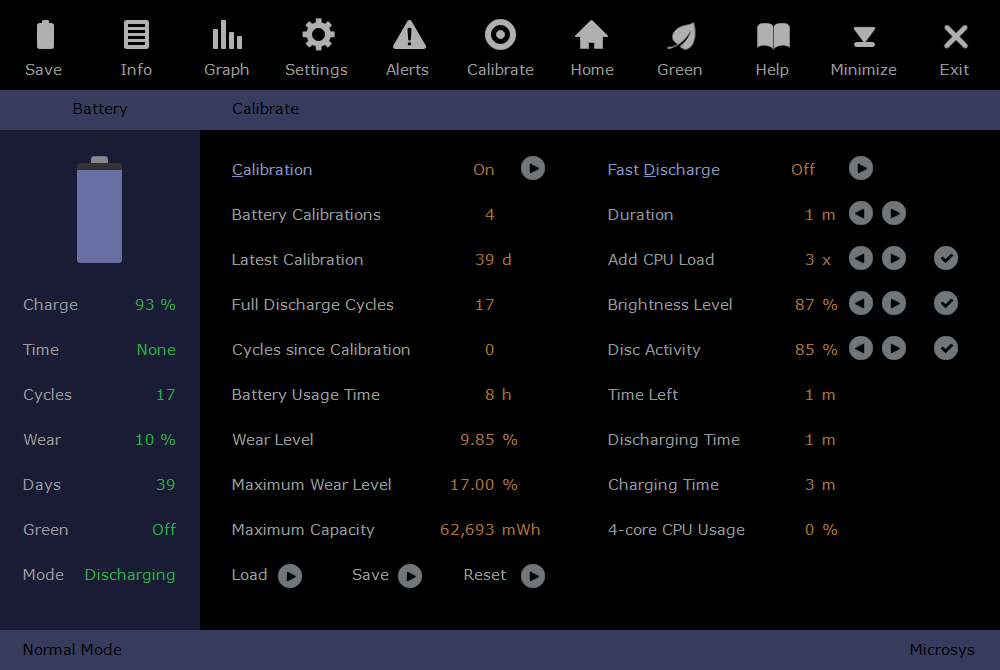Open the Alerts warning icon
Image resolution: width=1000 pixels, height=670 pixels.
[409, 35]
